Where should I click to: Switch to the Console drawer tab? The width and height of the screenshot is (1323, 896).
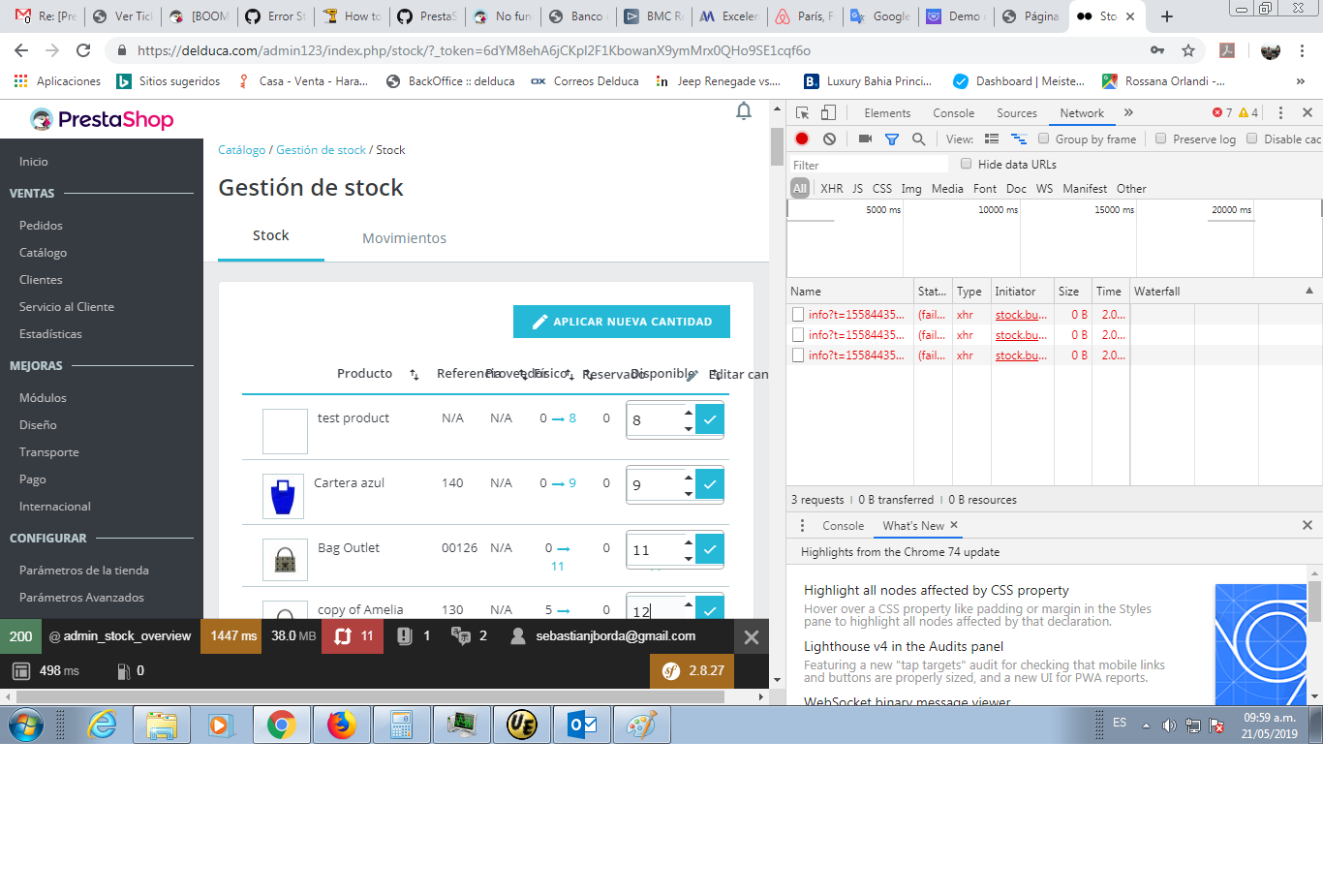click(x=843, y=526)
